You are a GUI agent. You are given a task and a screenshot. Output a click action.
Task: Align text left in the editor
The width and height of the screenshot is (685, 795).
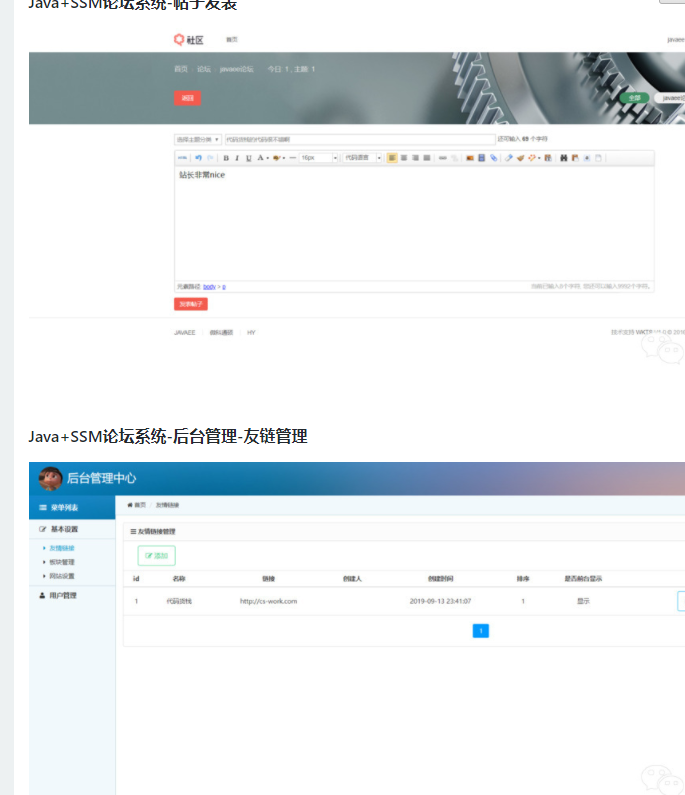392,158
